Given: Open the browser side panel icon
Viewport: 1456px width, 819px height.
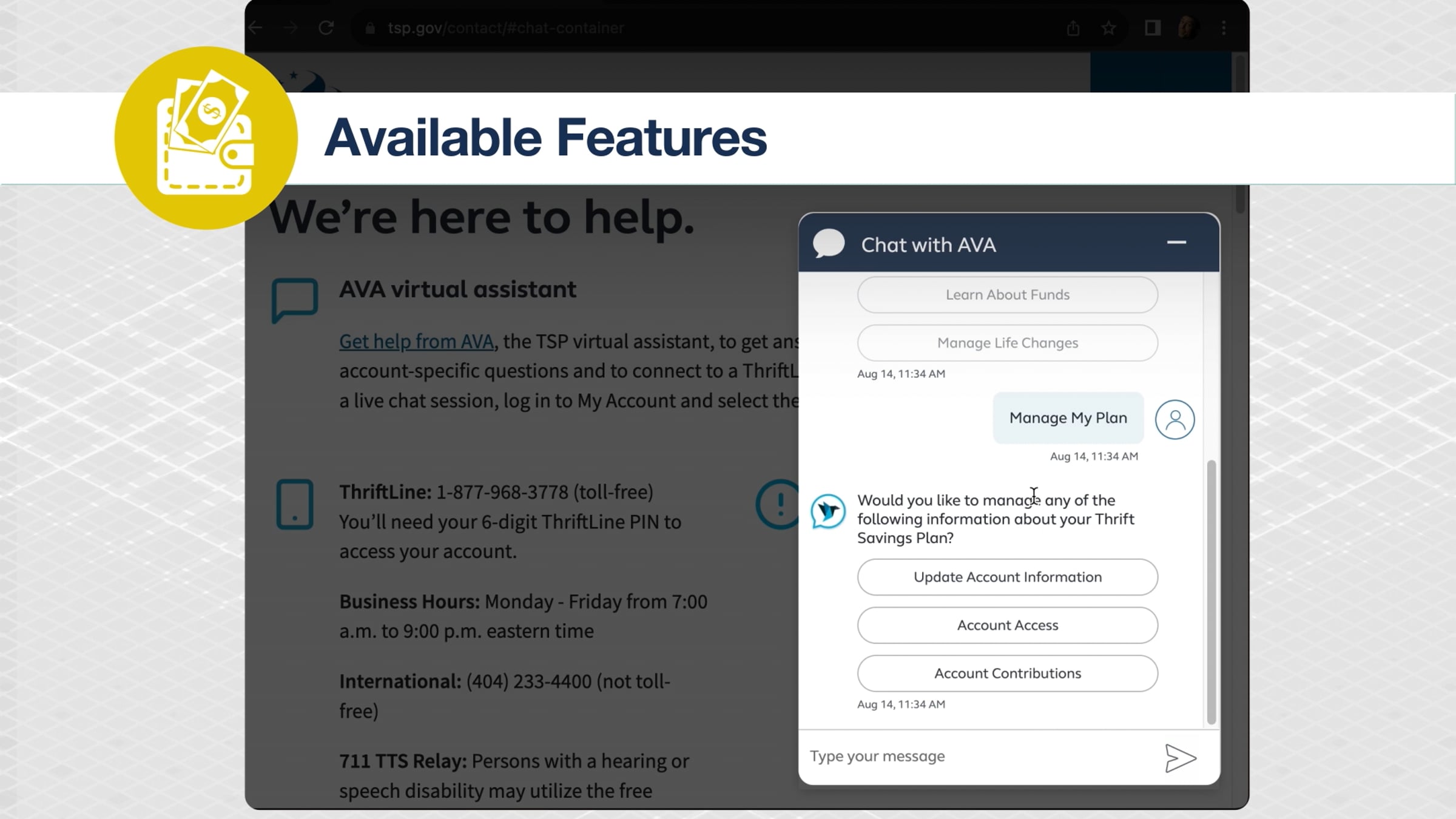Looking at the screenshot, I should (1153, 28).
